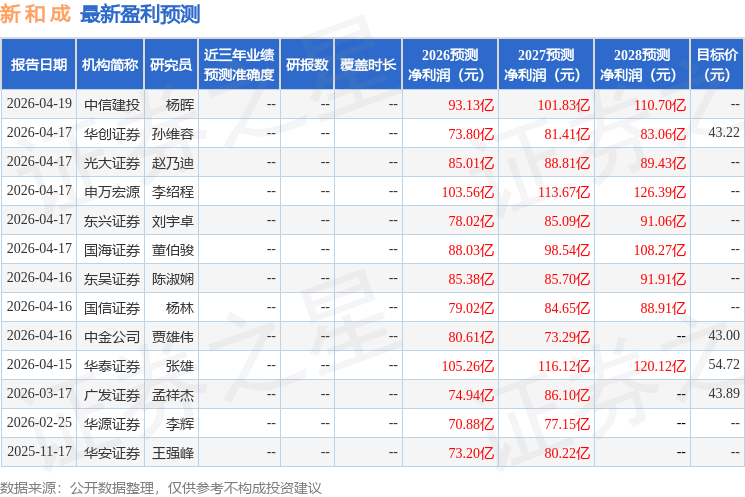745x497 pixels.
Task: Click the 广发证券 institution cell
Action: pyautogui.click(x=112, y=395)
